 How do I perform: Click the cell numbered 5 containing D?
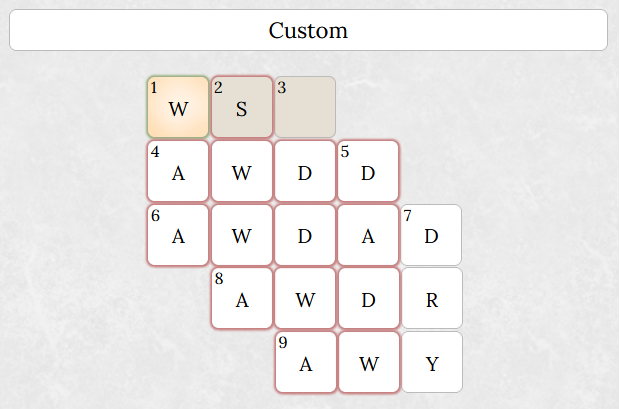pyautogui.click(x=368, y=171)
